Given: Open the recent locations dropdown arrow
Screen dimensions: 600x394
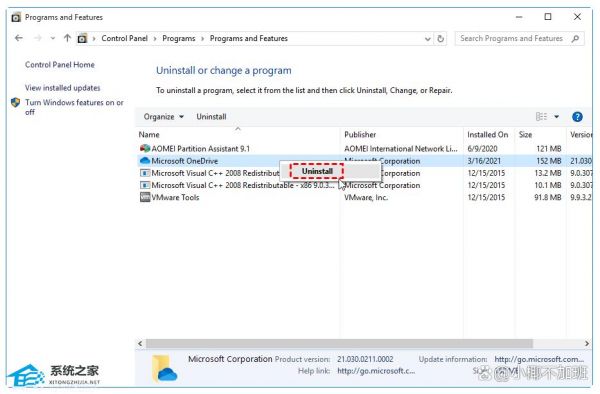Looking at the screenshot, I should point(53,38).
